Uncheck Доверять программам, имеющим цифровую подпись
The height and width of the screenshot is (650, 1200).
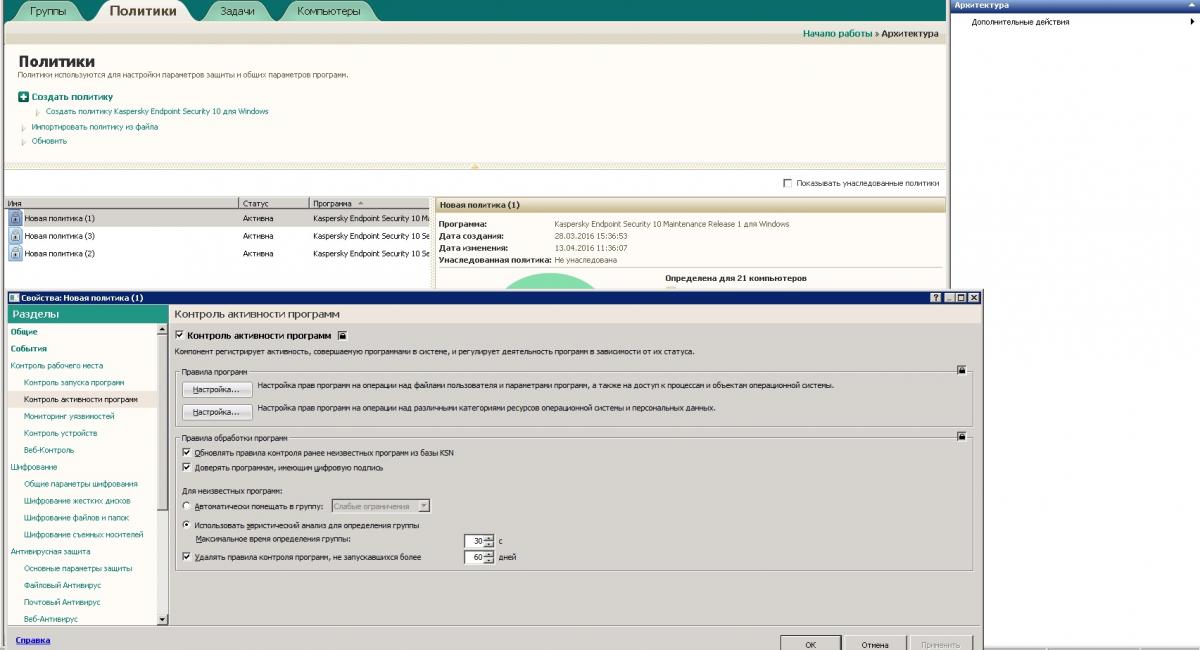tap(186, 467)
